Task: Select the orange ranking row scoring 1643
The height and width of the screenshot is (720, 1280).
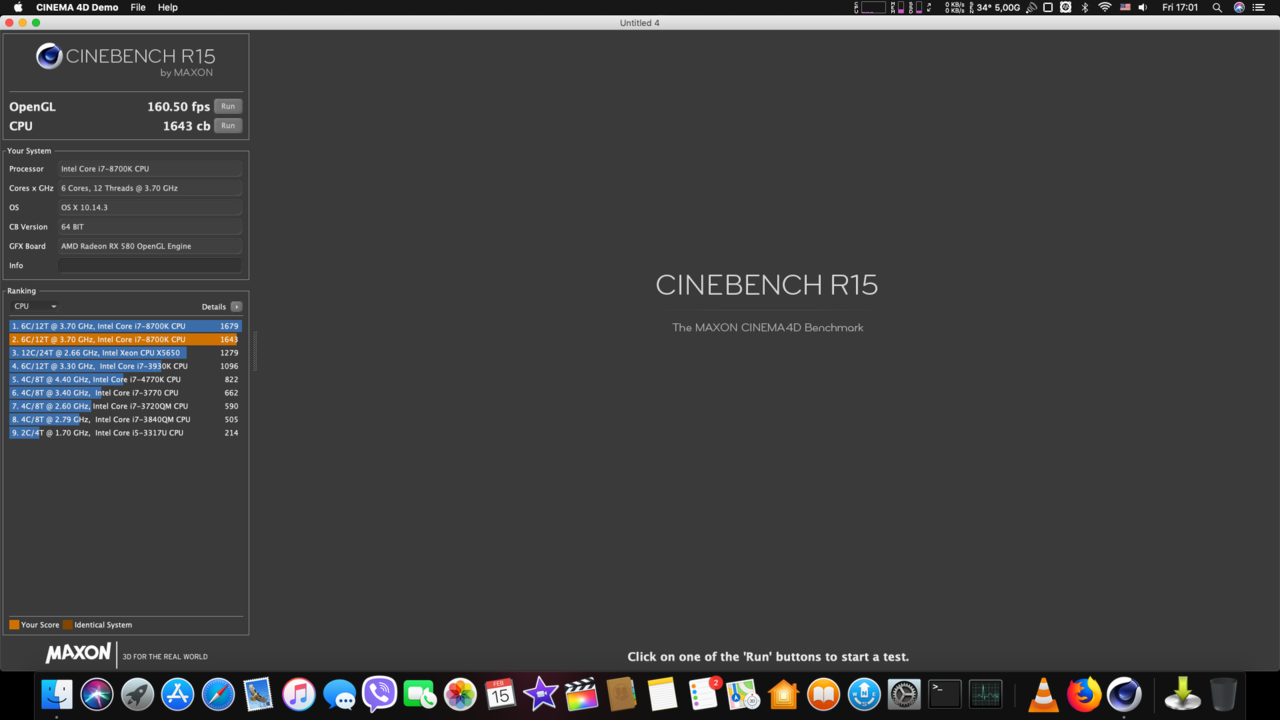Action: [x=126, y=339]
